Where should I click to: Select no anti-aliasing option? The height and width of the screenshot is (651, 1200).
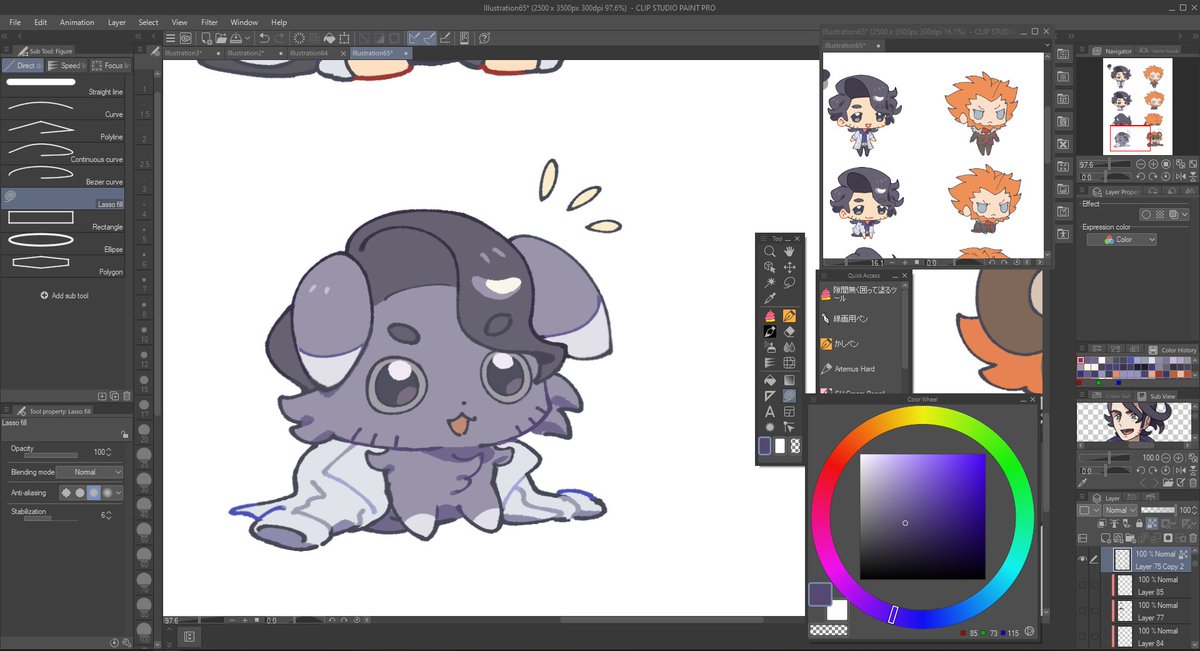click(66, 492)
